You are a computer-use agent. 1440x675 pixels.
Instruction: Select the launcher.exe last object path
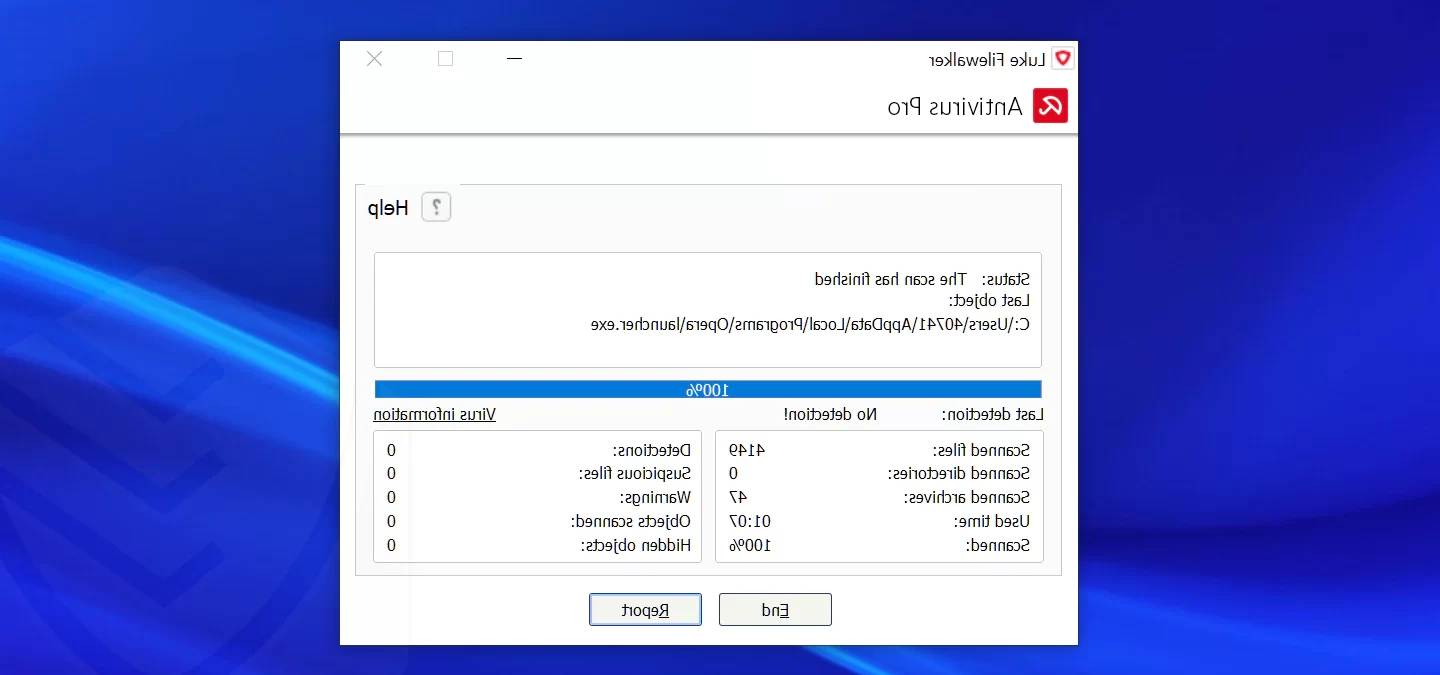812,325
